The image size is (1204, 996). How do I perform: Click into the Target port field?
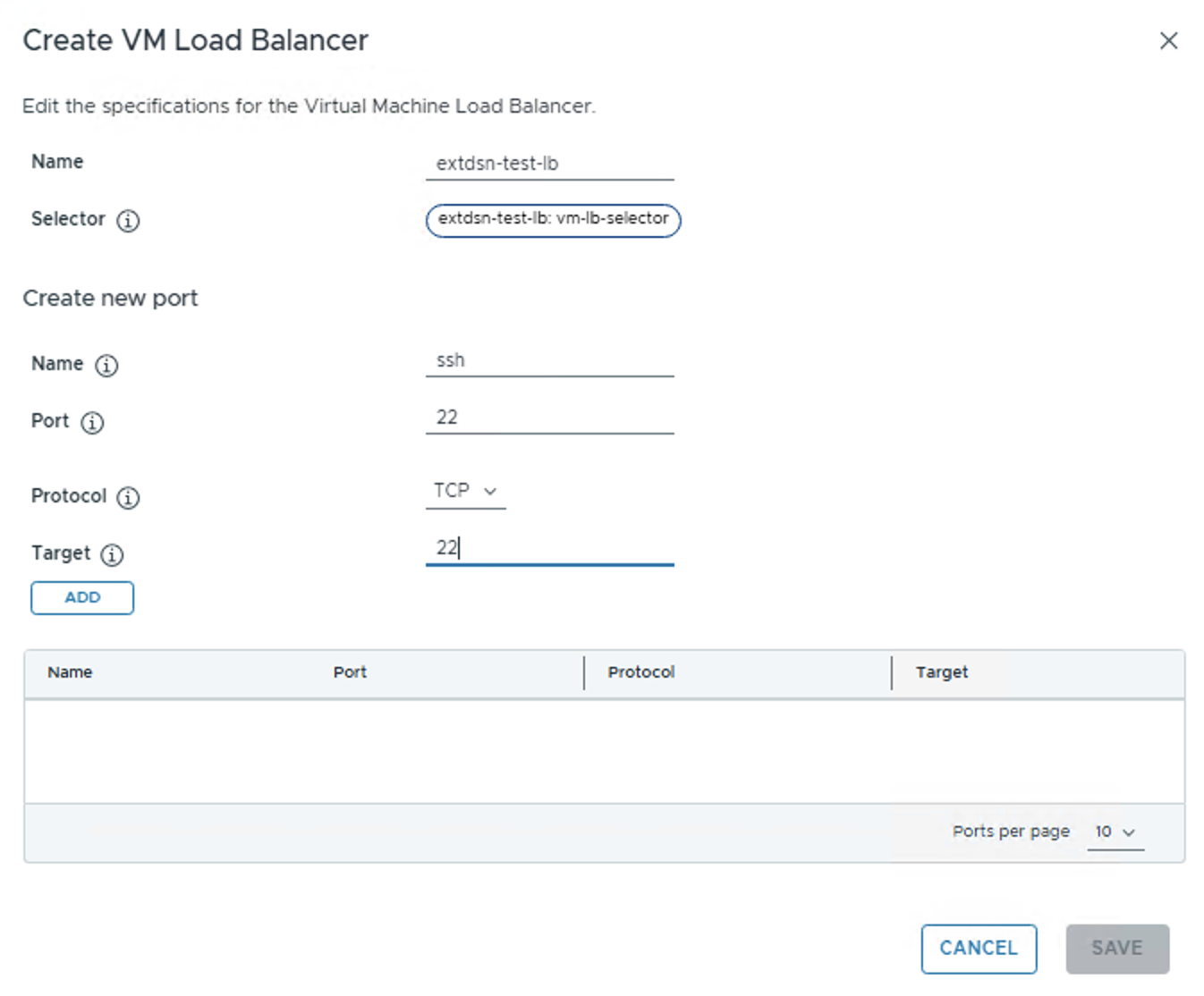[x=549, y=548]
